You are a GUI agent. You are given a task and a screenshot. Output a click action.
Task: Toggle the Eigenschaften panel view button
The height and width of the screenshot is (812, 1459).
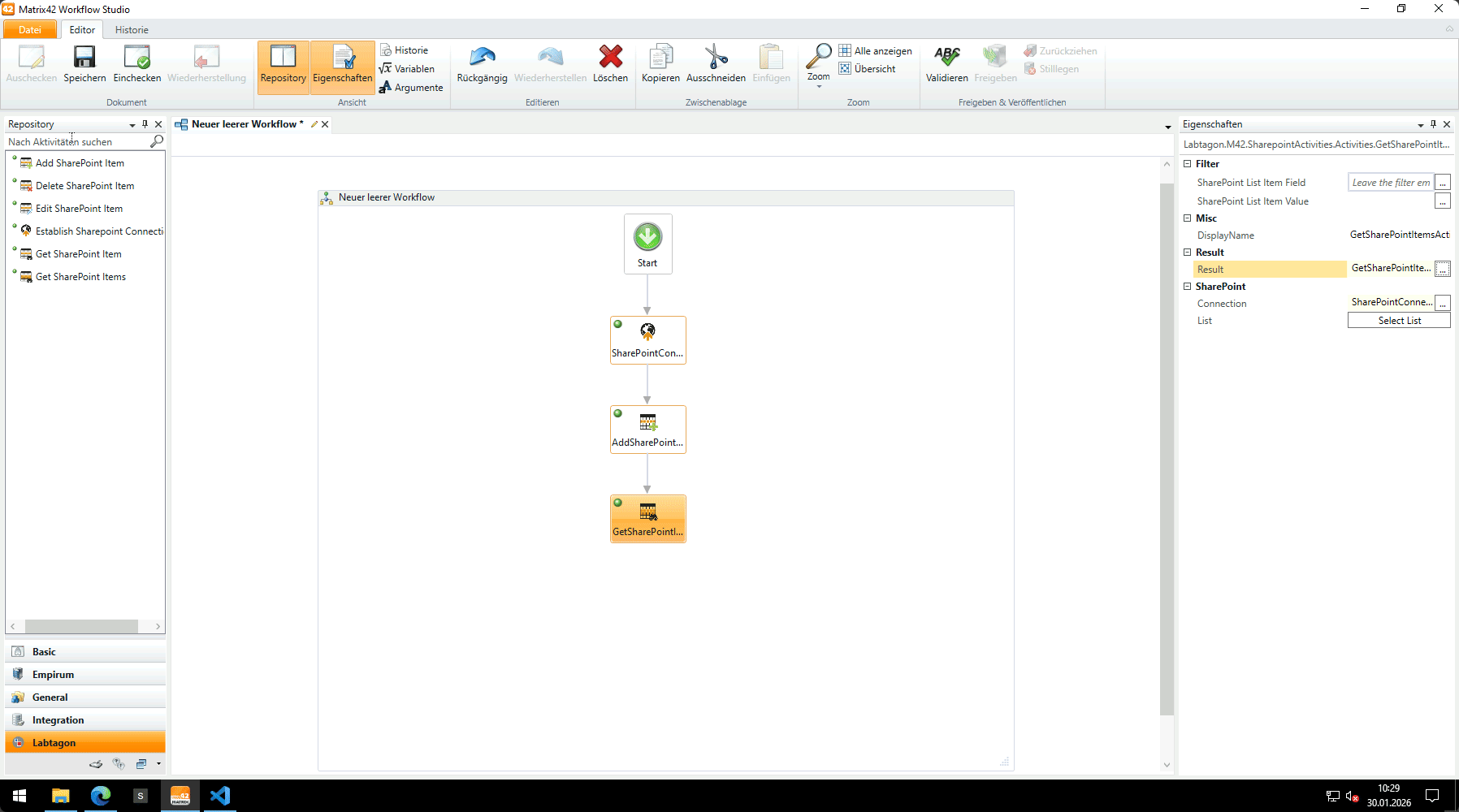[342, 65]
